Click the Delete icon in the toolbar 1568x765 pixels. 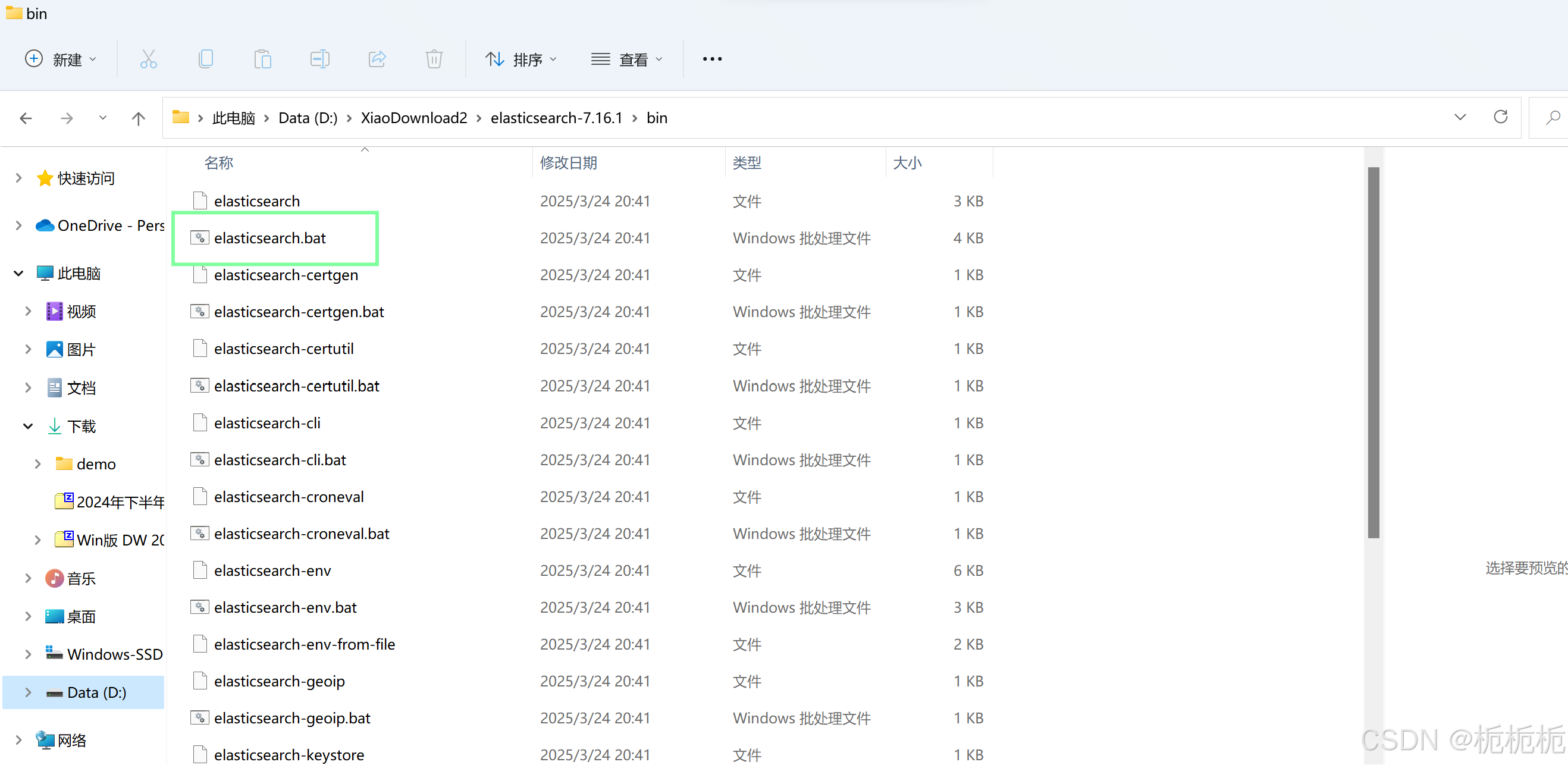434,58
